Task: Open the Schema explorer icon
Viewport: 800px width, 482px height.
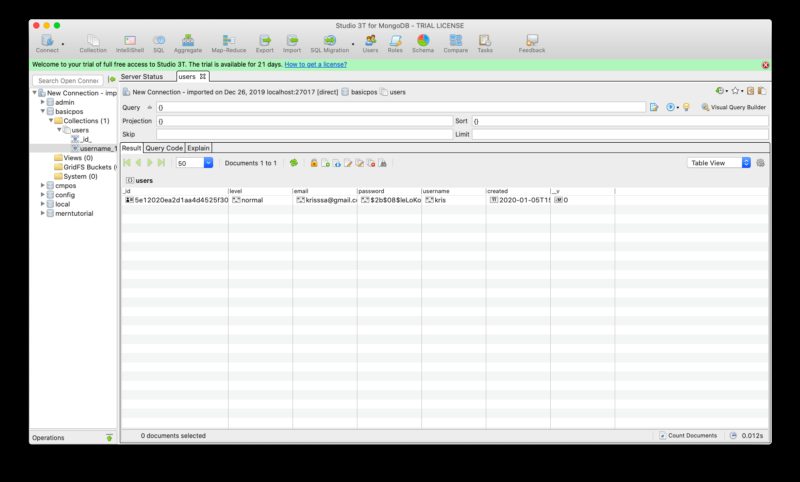Action: coord(423,43)
